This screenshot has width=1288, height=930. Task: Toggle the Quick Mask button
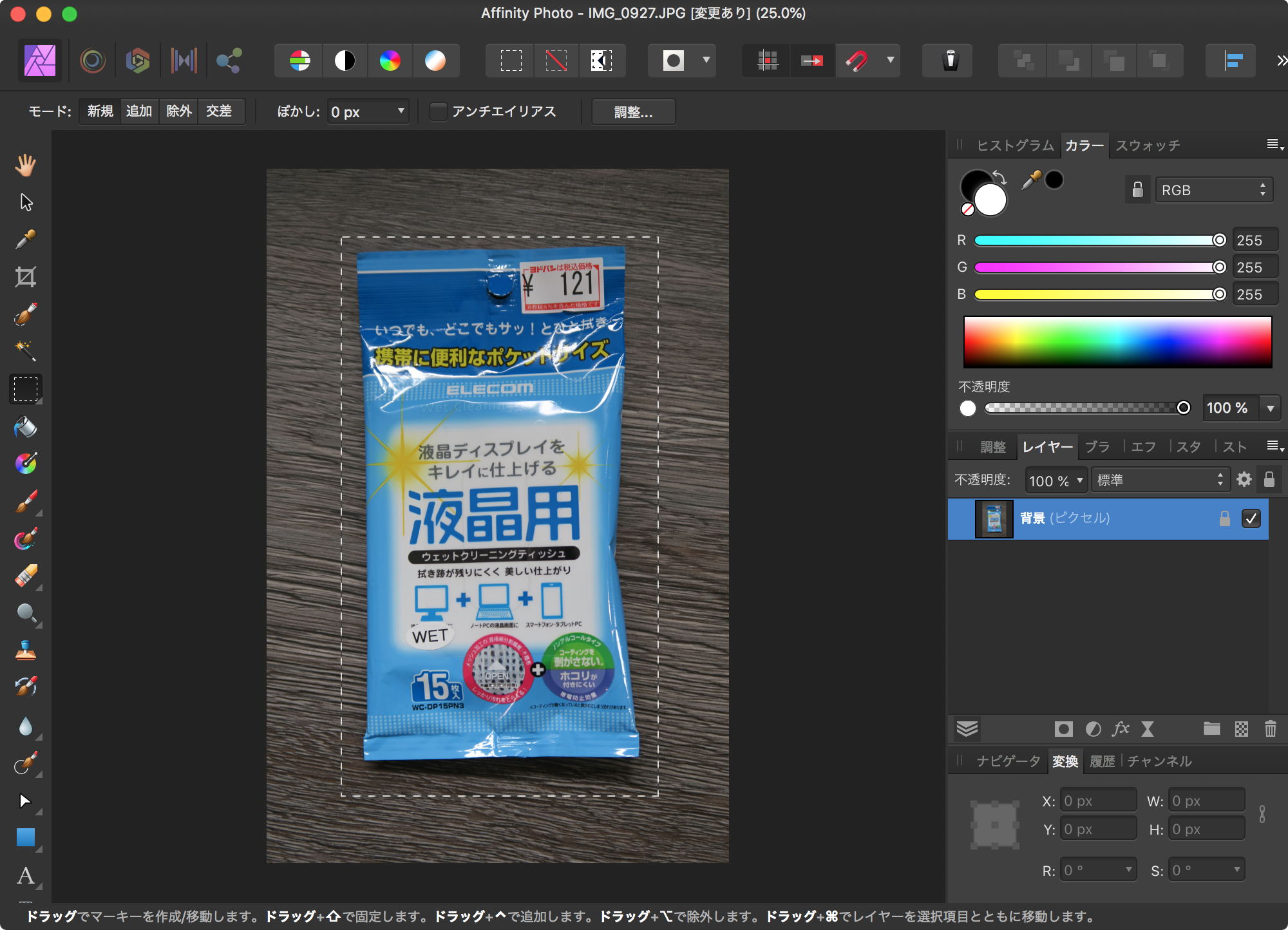[674, 61]
